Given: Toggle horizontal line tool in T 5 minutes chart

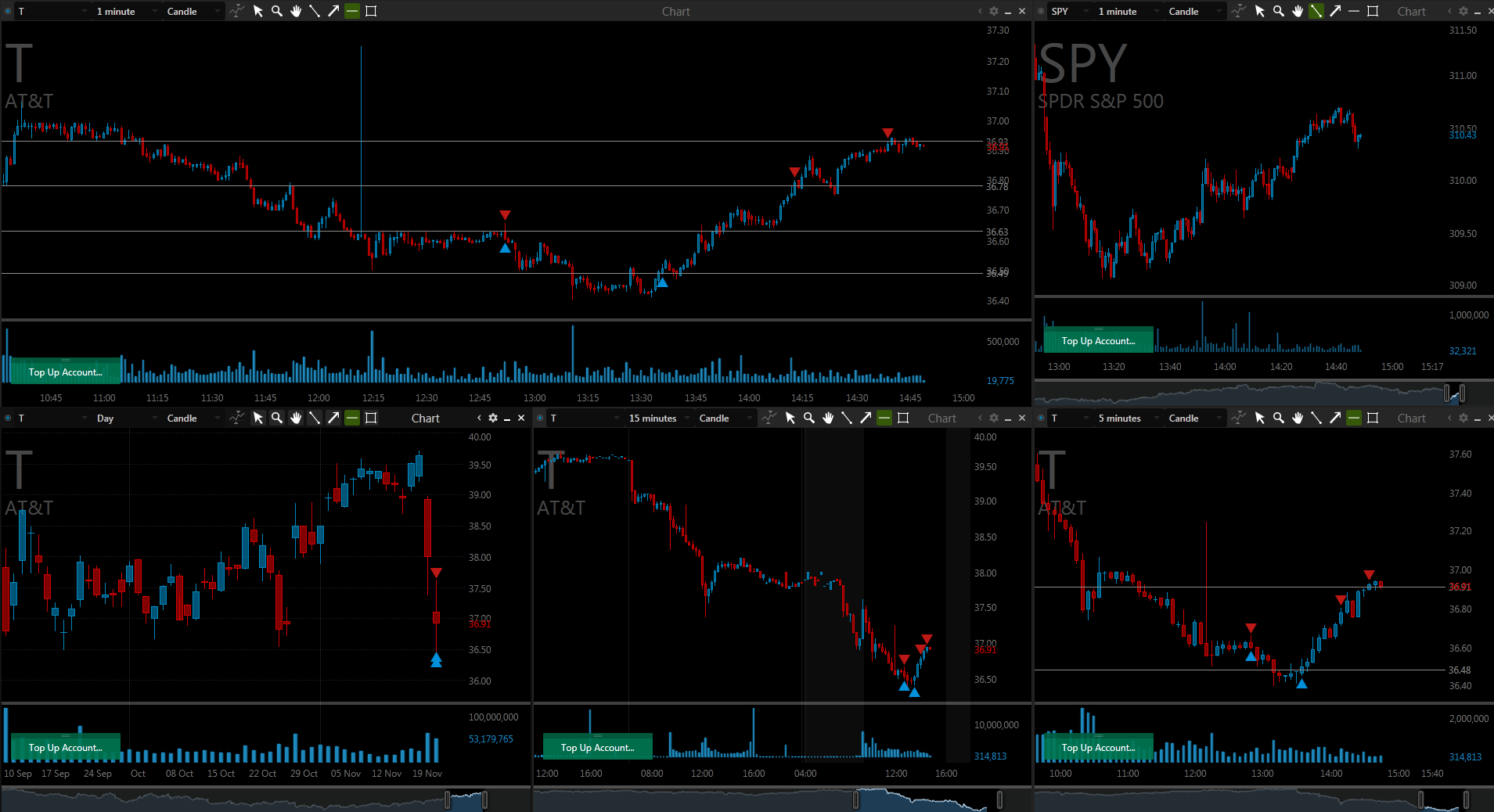Looking at the screenshot, I should point(1354,418).
